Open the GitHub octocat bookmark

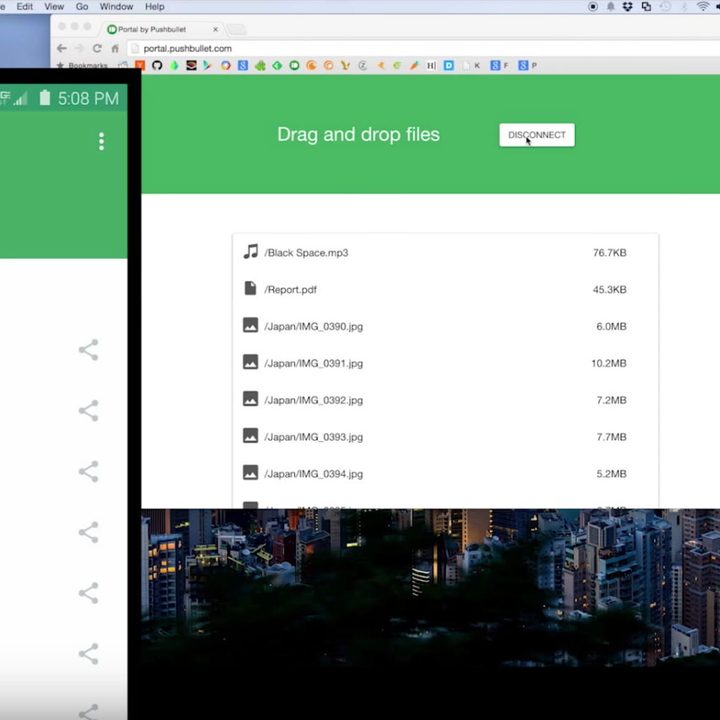point(157,65)
